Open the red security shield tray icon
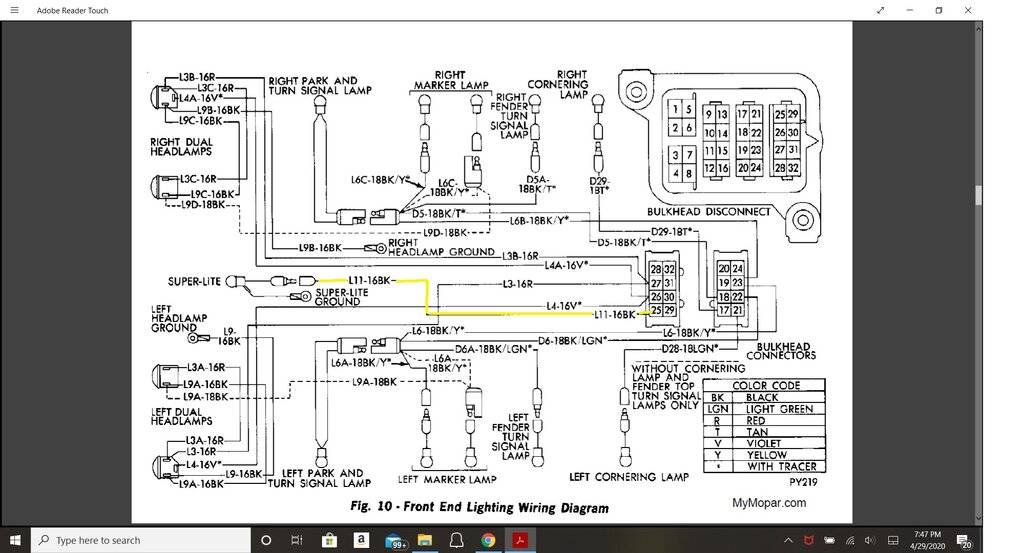 [x=808, y=540]
